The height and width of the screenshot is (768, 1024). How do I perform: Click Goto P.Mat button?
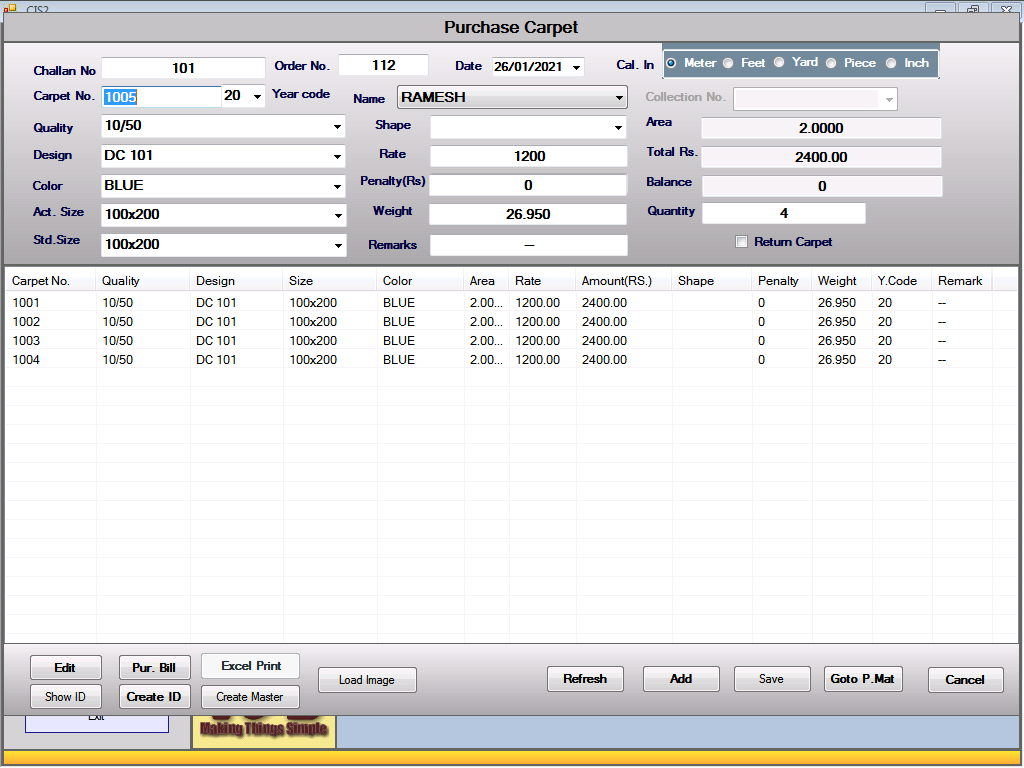coord(863,679)
